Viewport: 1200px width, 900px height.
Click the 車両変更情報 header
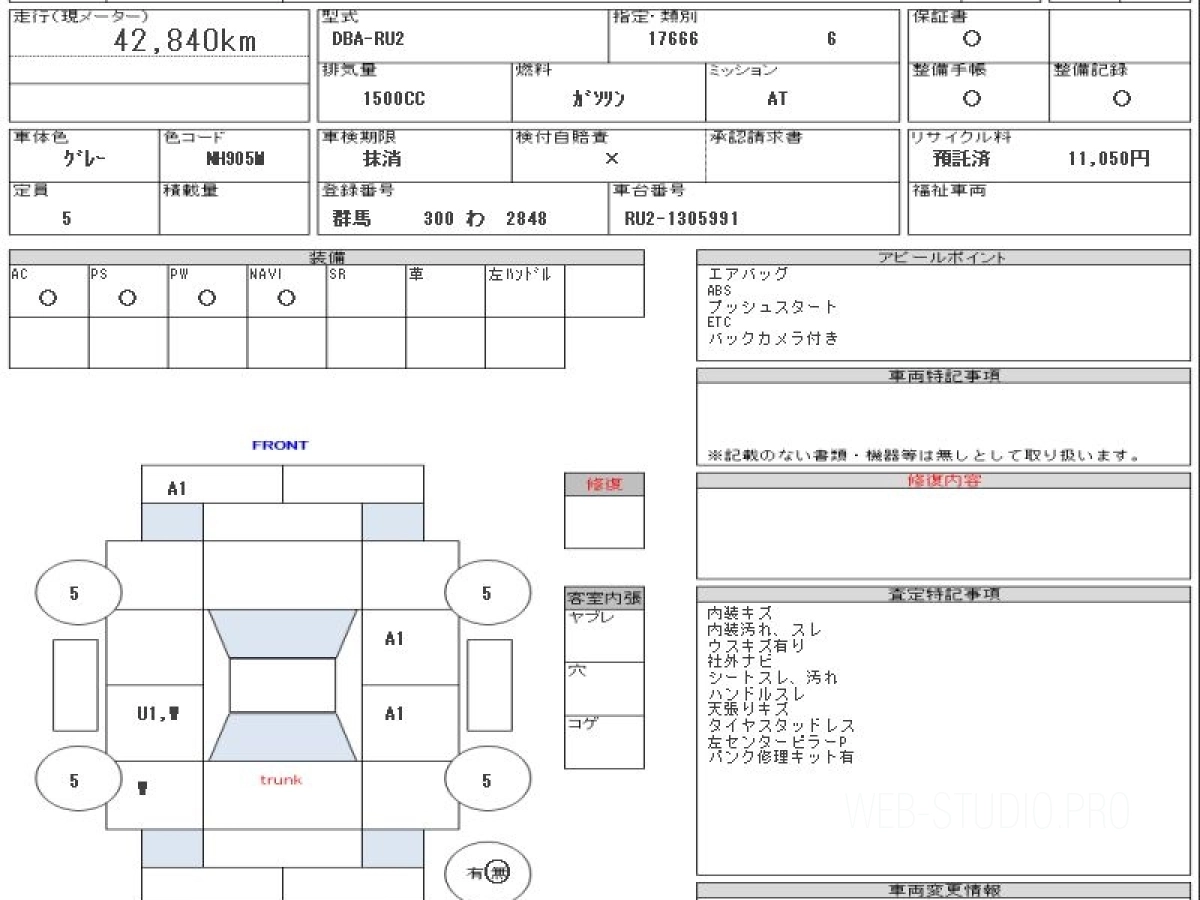coord(942,890)
